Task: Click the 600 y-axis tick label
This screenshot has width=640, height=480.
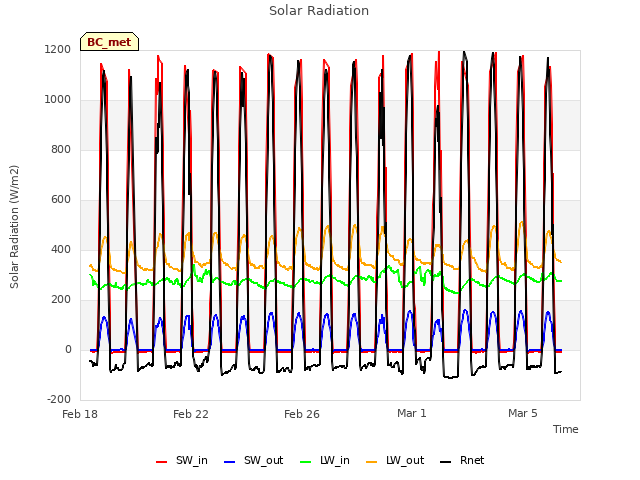Action: (x=61, y=200)
